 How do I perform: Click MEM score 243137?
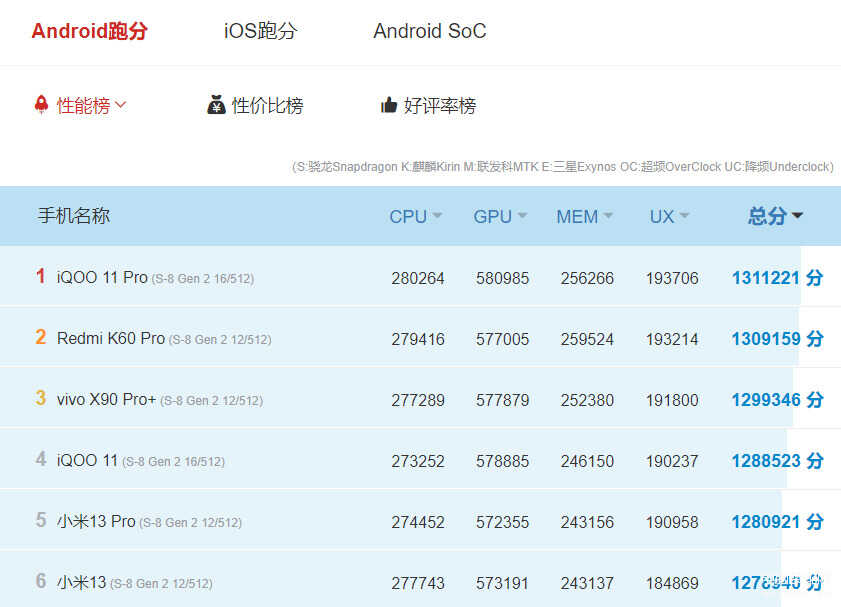pos(587,583)
